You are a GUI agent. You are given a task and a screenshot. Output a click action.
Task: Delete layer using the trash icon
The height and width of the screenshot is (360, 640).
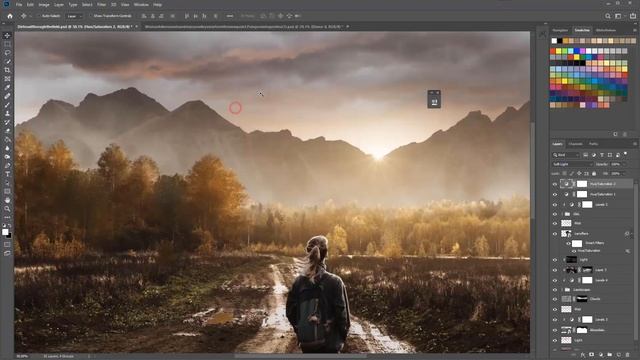point(628,355)
